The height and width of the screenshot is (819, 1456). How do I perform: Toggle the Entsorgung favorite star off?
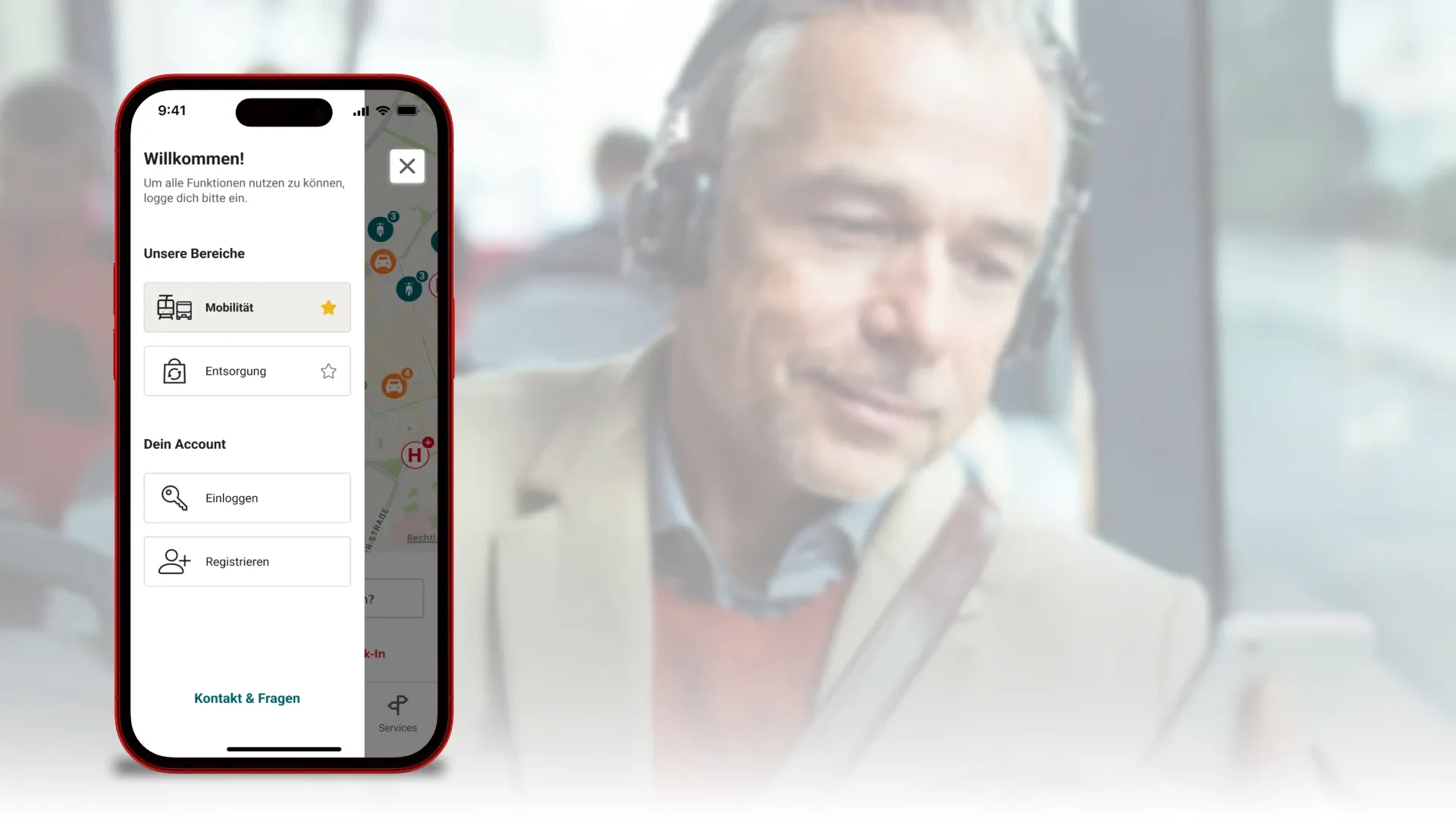[x=328, y=370]
